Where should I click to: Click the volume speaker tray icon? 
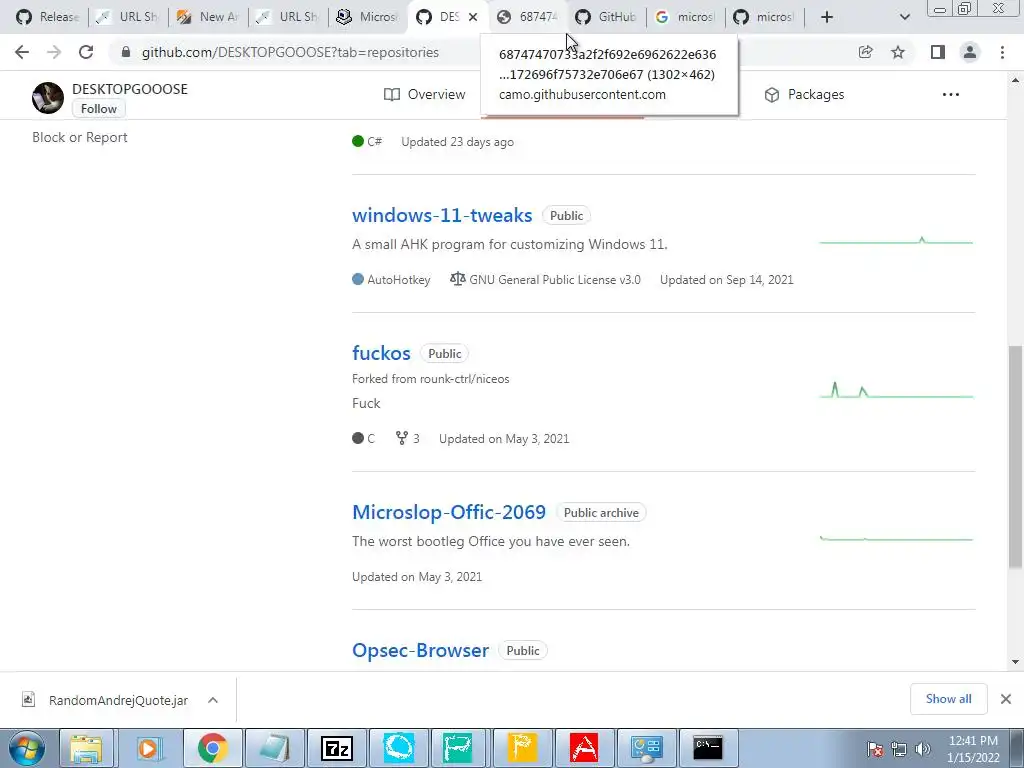pos(923,749)
